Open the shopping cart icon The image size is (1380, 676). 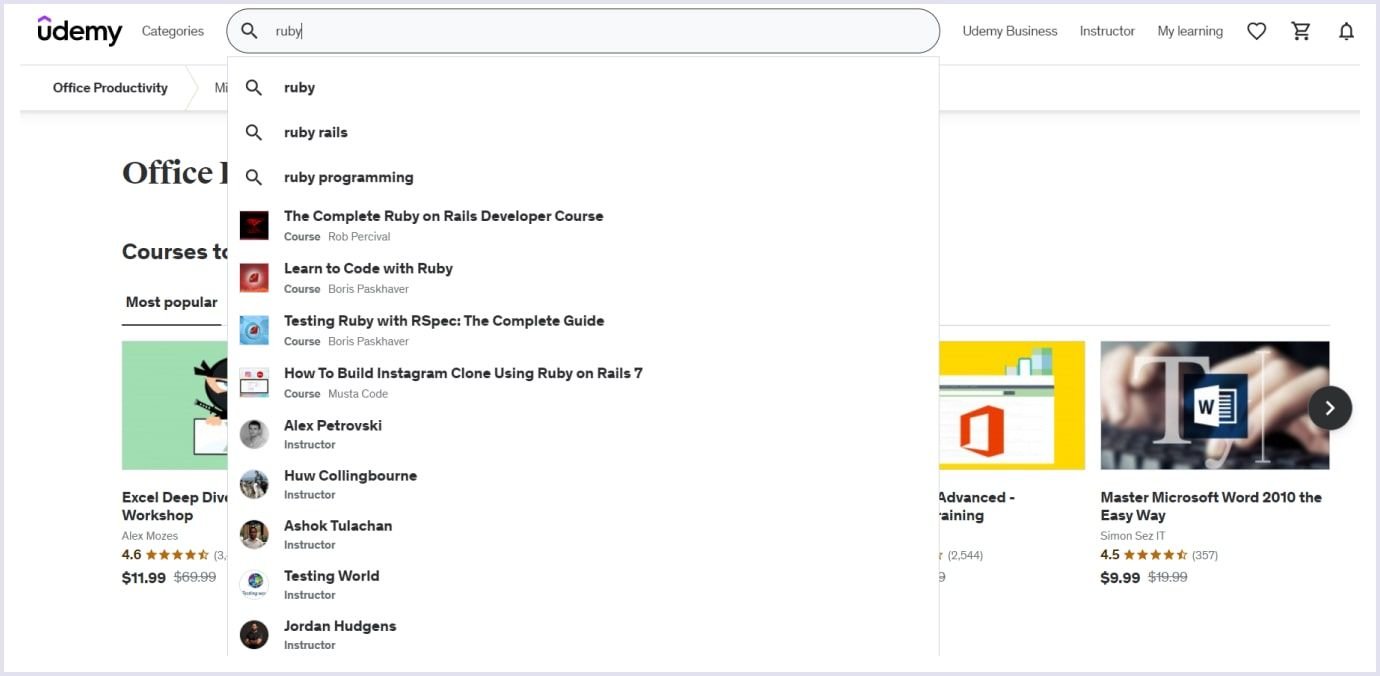pos(1301,31)
